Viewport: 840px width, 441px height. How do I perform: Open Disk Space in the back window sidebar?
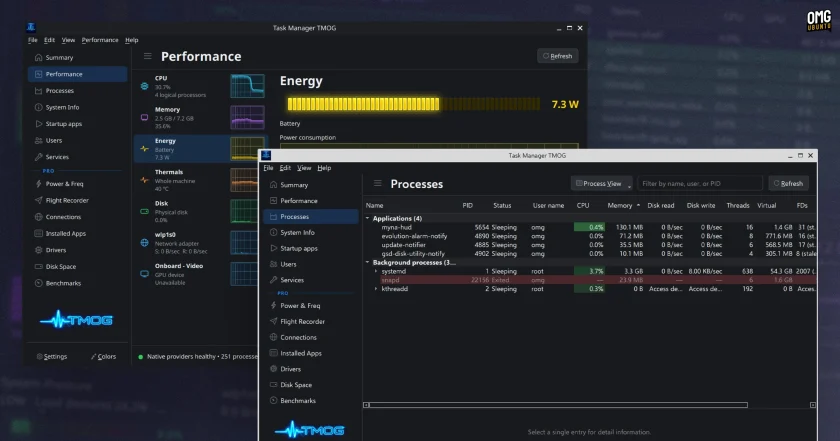(x=55, y=267)
